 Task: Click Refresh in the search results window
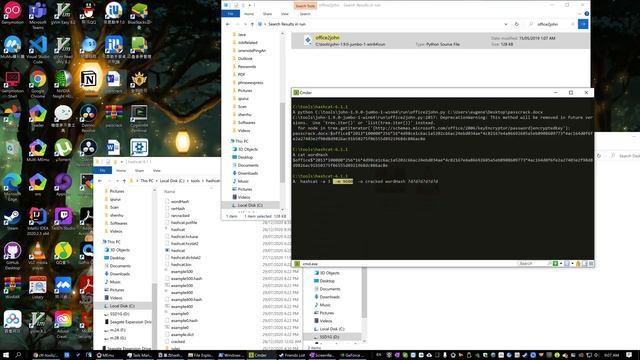pos(517,24)
